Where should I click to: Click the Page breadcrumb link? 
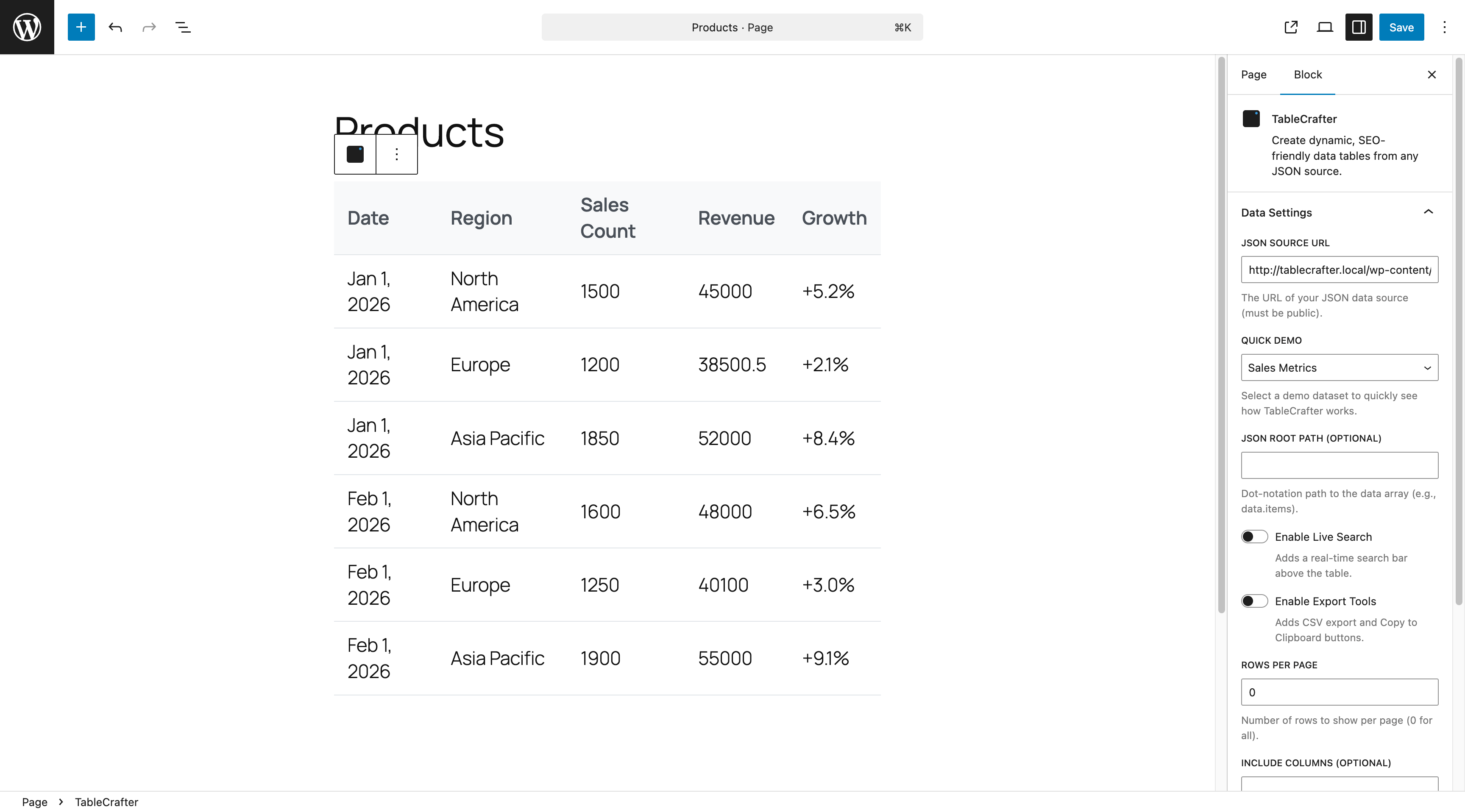click(x=34, y=801)
